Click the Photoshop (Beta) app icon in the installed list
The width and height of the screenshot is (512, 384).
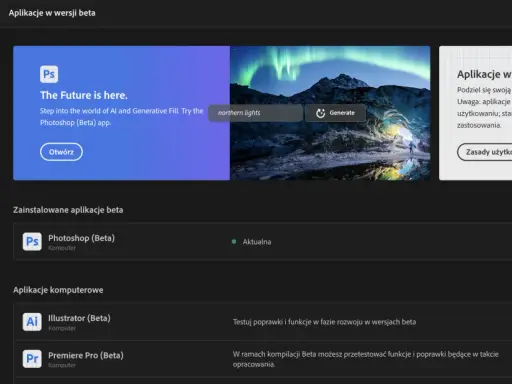click(x=32, y=242)
